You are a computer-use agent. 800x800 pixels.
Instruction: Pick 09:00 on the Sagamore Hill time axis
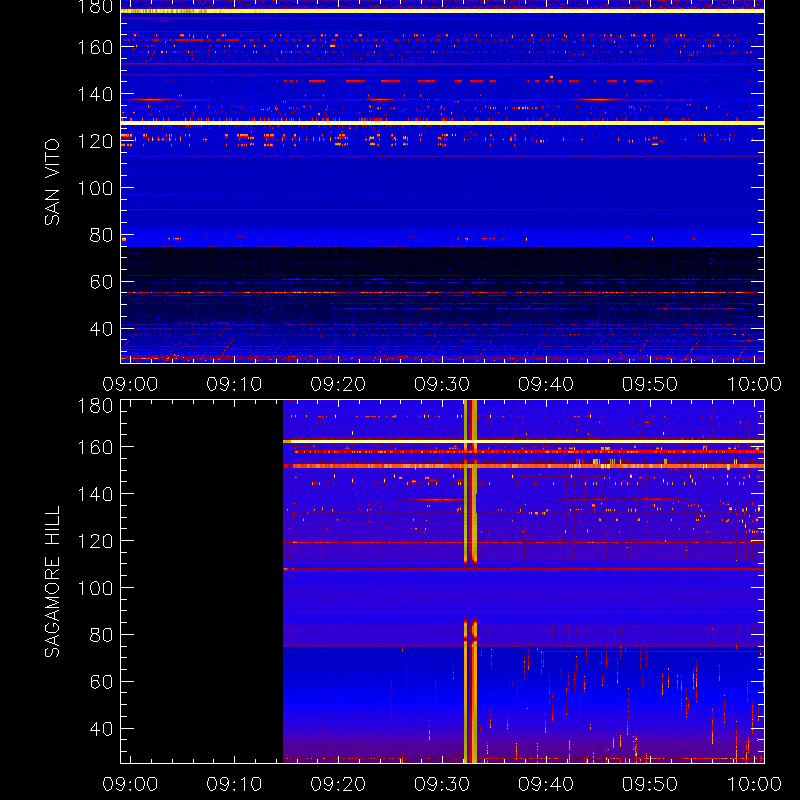130,784
